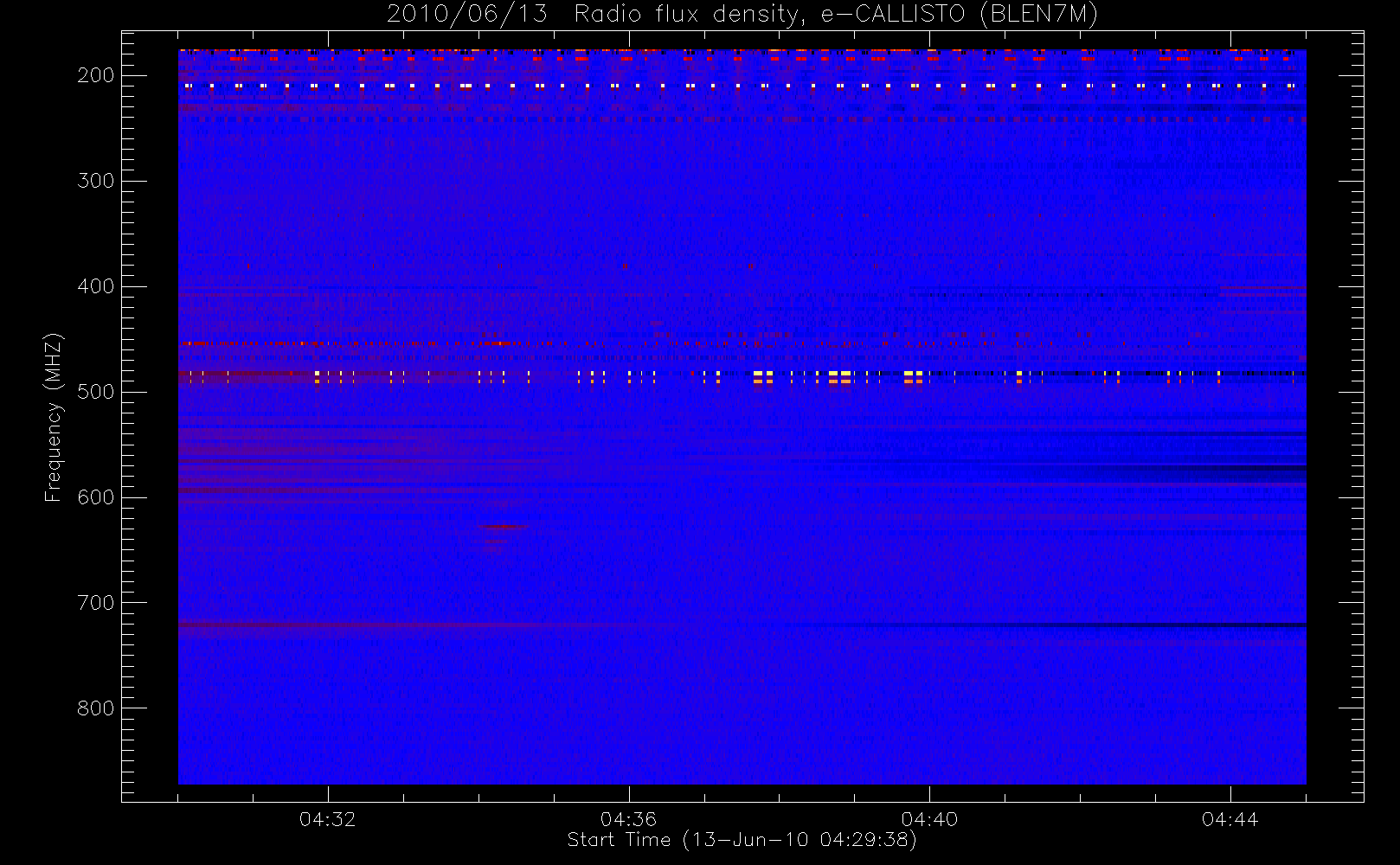Viewport: 1400px width, 865px height.
Task: Click the 04:36 time tick label
Action: tap(628, 818)
